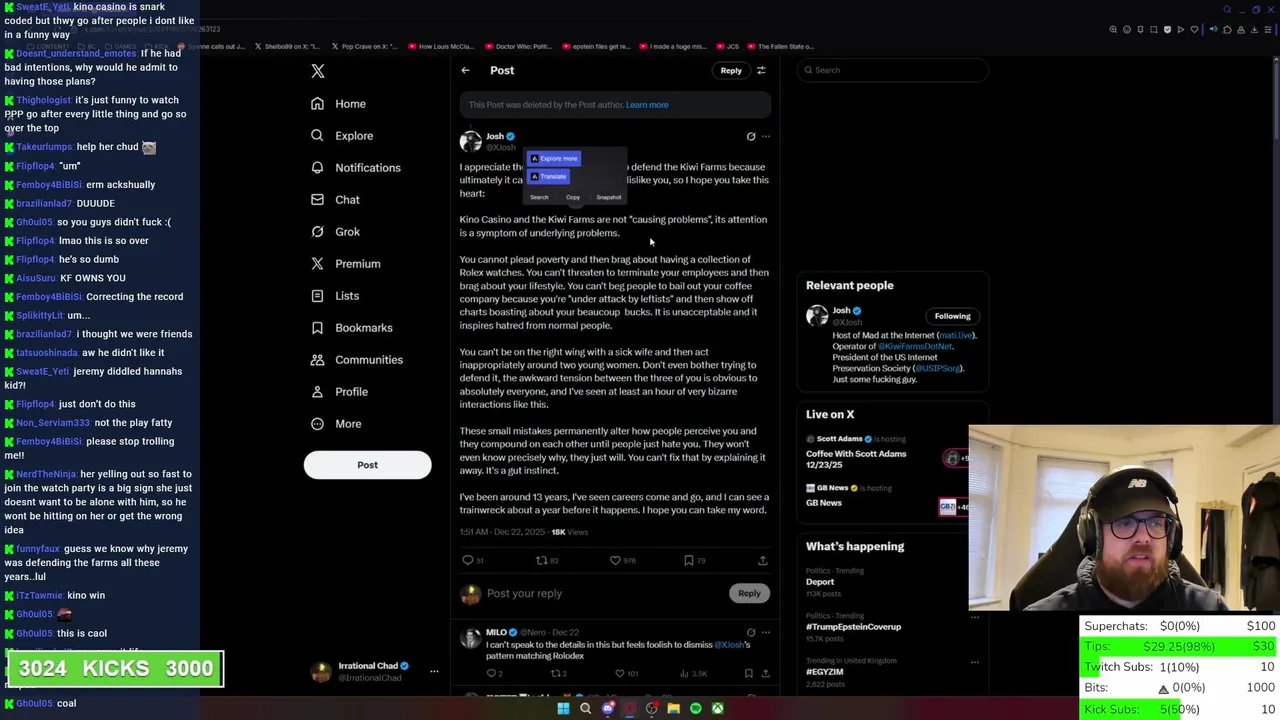1280x720 pixels.
Task: Click the reply icon with 51 replies
Action: (x=473, y=561)
